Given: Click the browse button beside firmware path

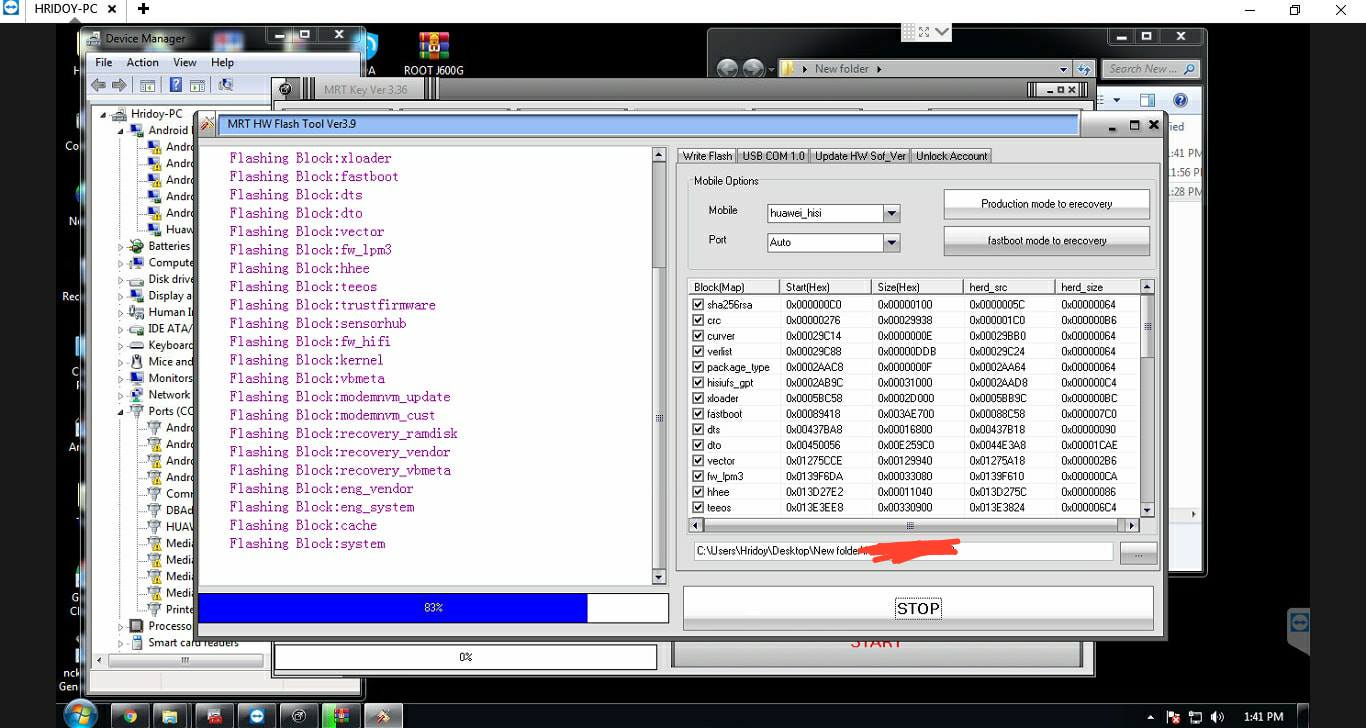Looking at the screenshot, I should click(1139, 552).
